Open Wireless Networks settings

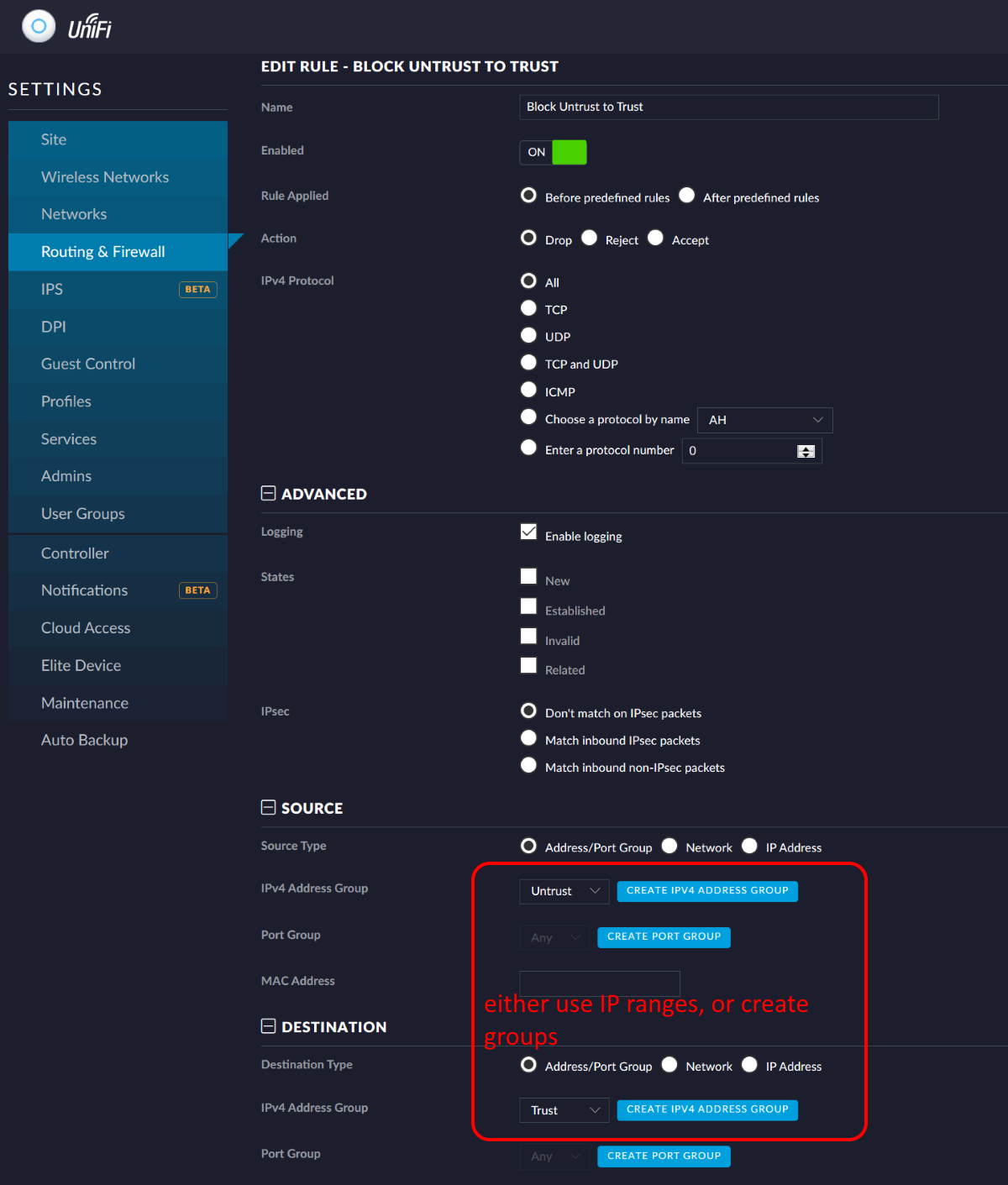tap(104, 176)
